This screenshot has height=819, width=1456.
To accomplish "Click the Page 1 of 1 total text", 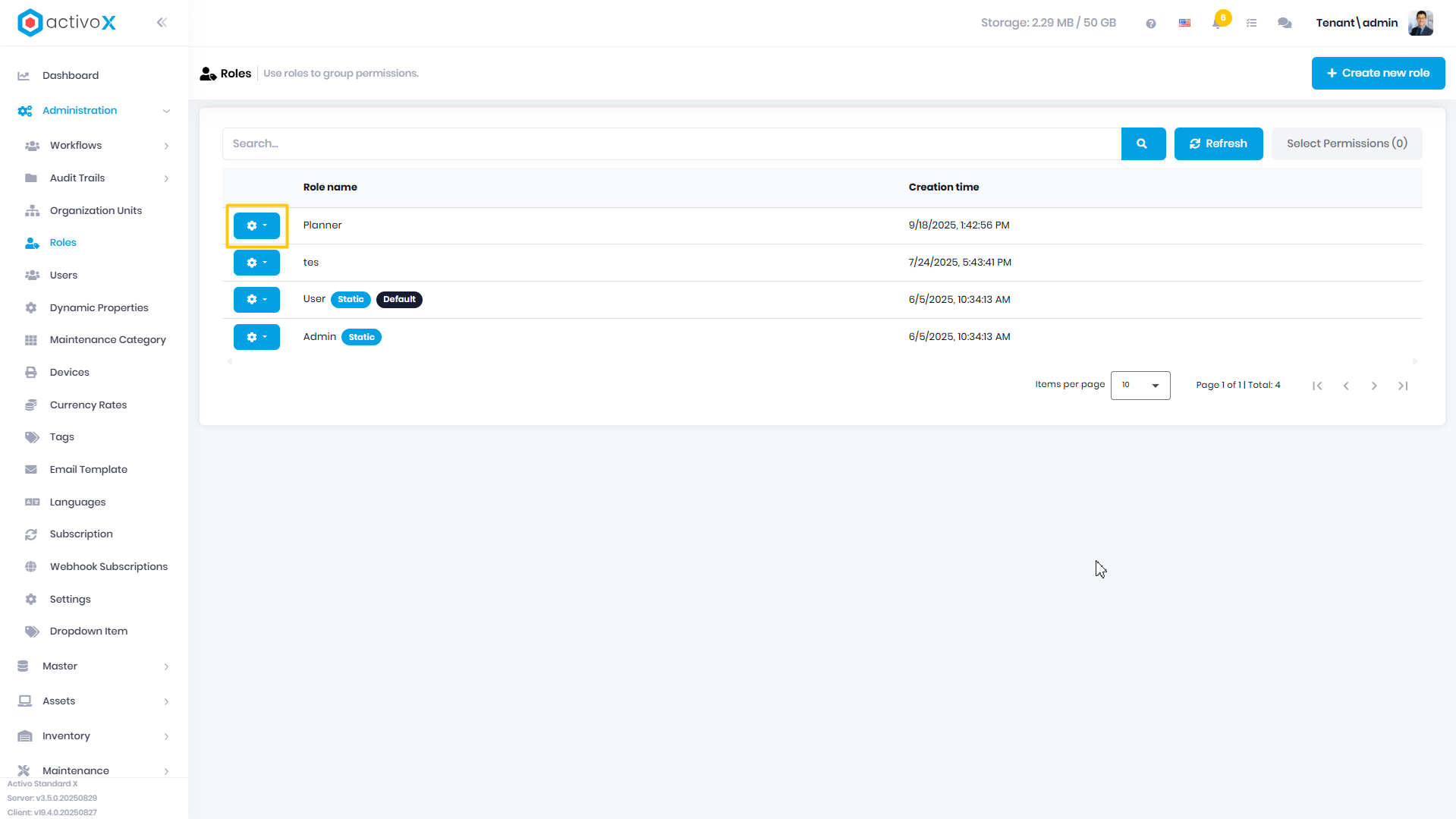I will pyautogui.click(x=1238, y=386).
